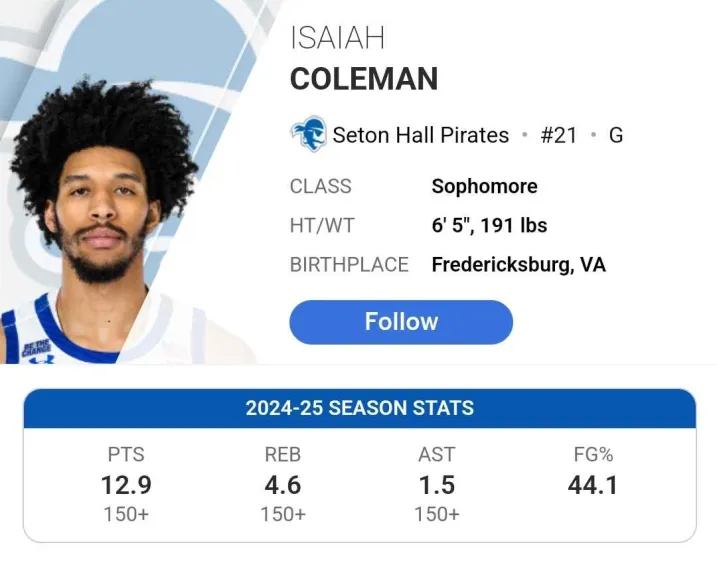Click the COLEMAN last name heading

[364, 79]
